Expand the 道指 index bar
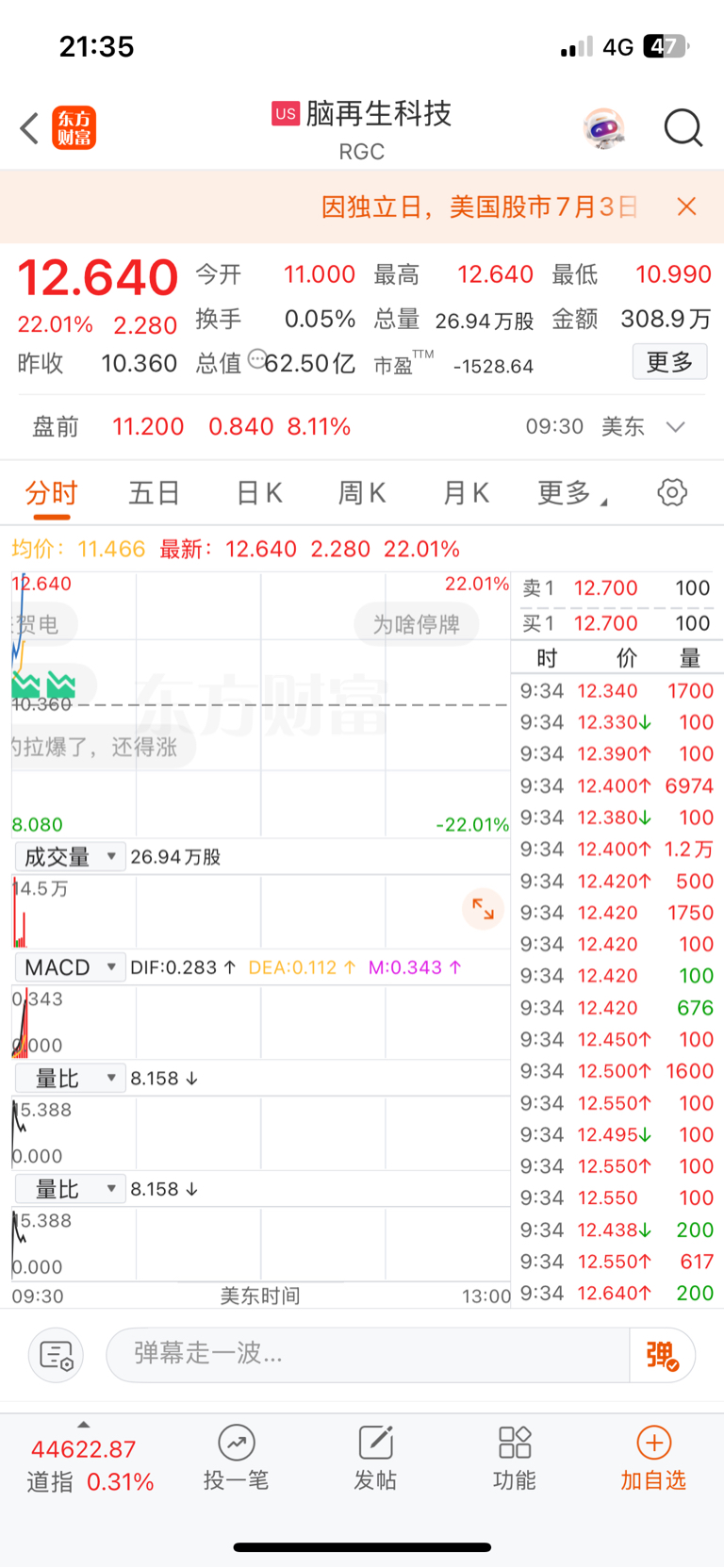Screen dimensions: 724x1568 (84, 1425)
